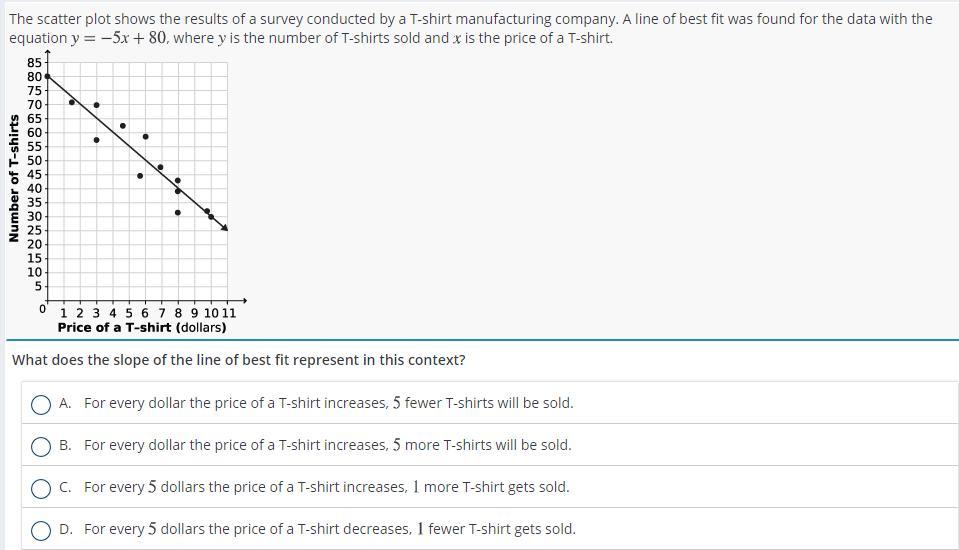This screenshot has width=959, height=550.
Task: Select radio button for answer B
Action: point(41,446)
